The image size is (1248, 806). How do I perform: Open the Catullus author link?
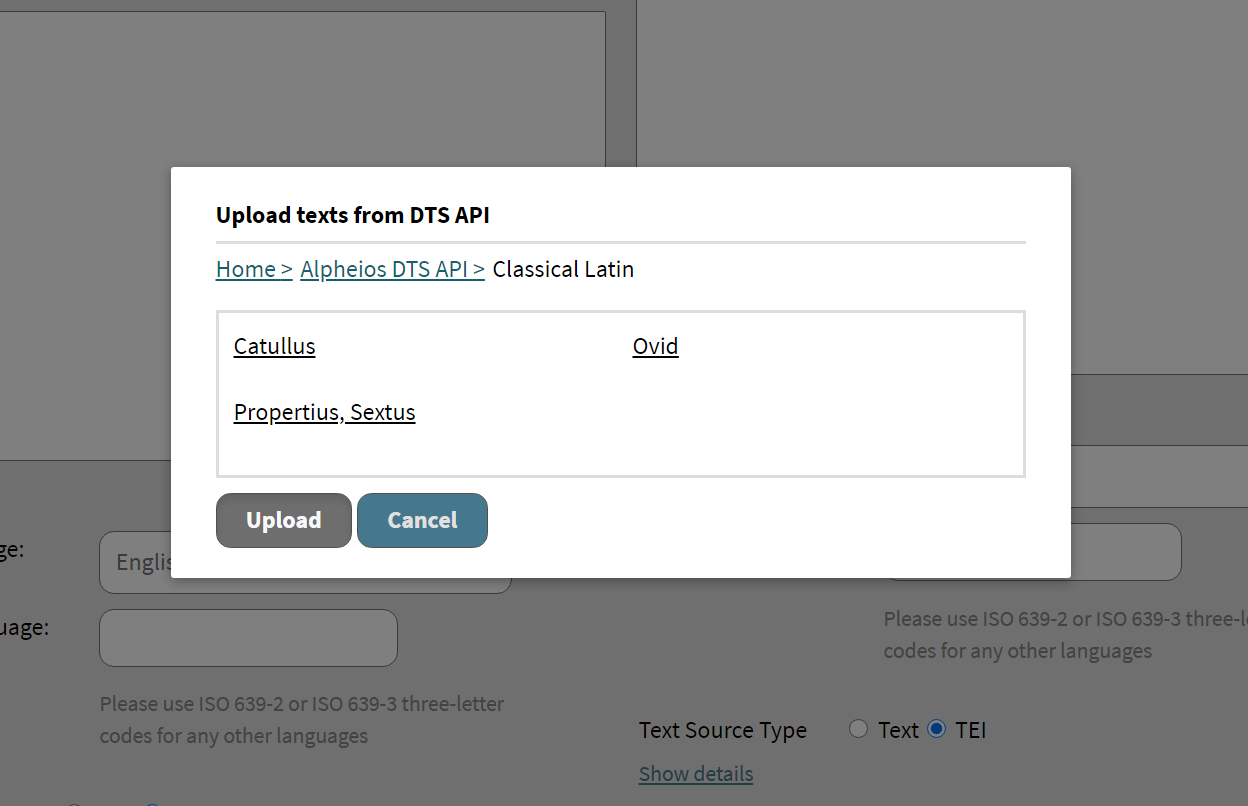point(274,346)
